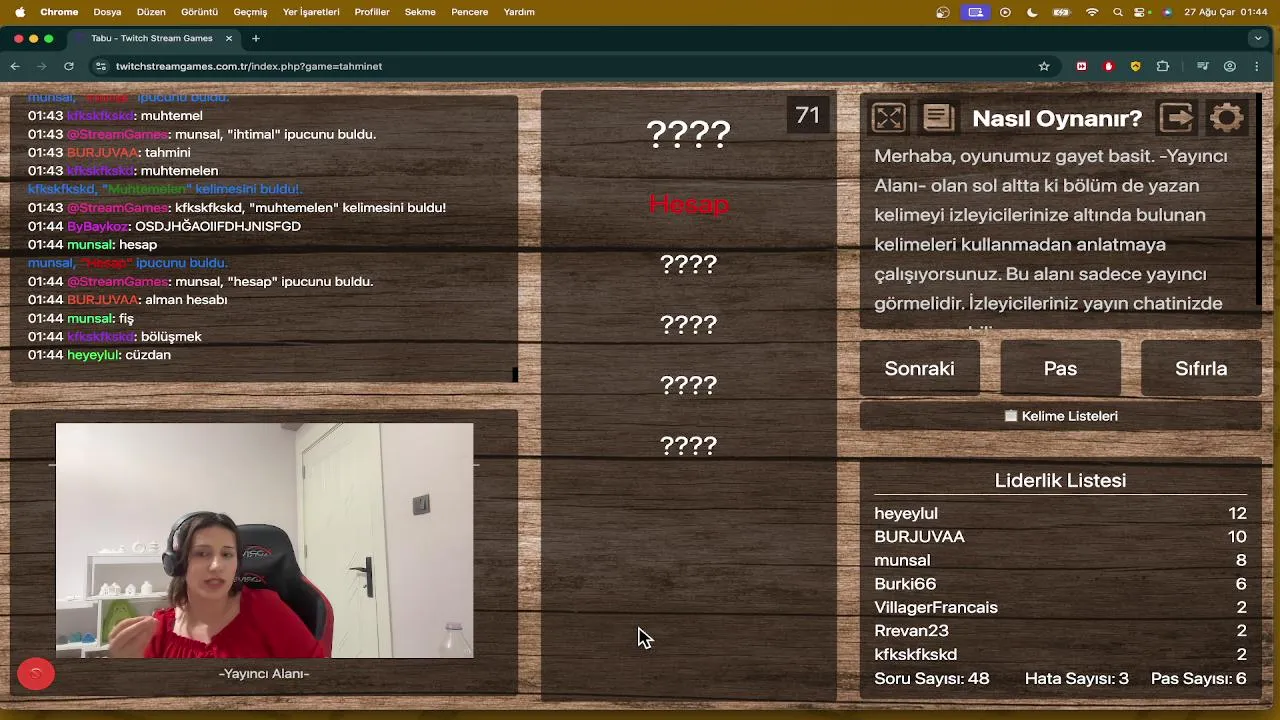Open the Yer İşaretleri menu
The image size is (1280, 720).
click(311, 12)
